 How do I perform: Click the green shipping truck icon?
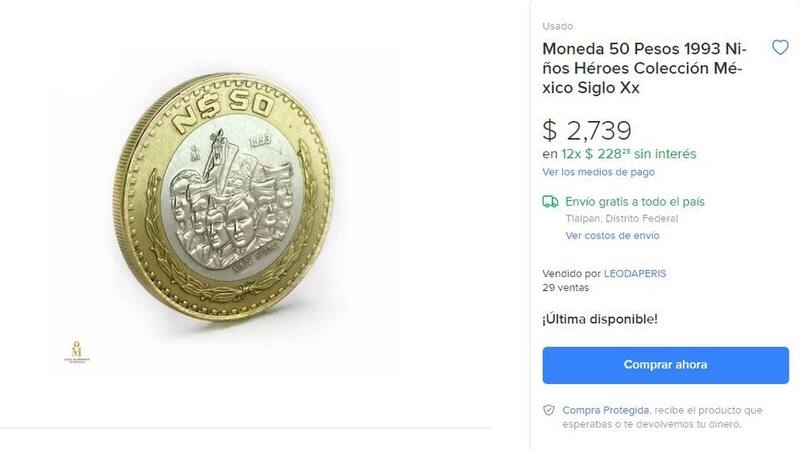click(x=550, y=201)
